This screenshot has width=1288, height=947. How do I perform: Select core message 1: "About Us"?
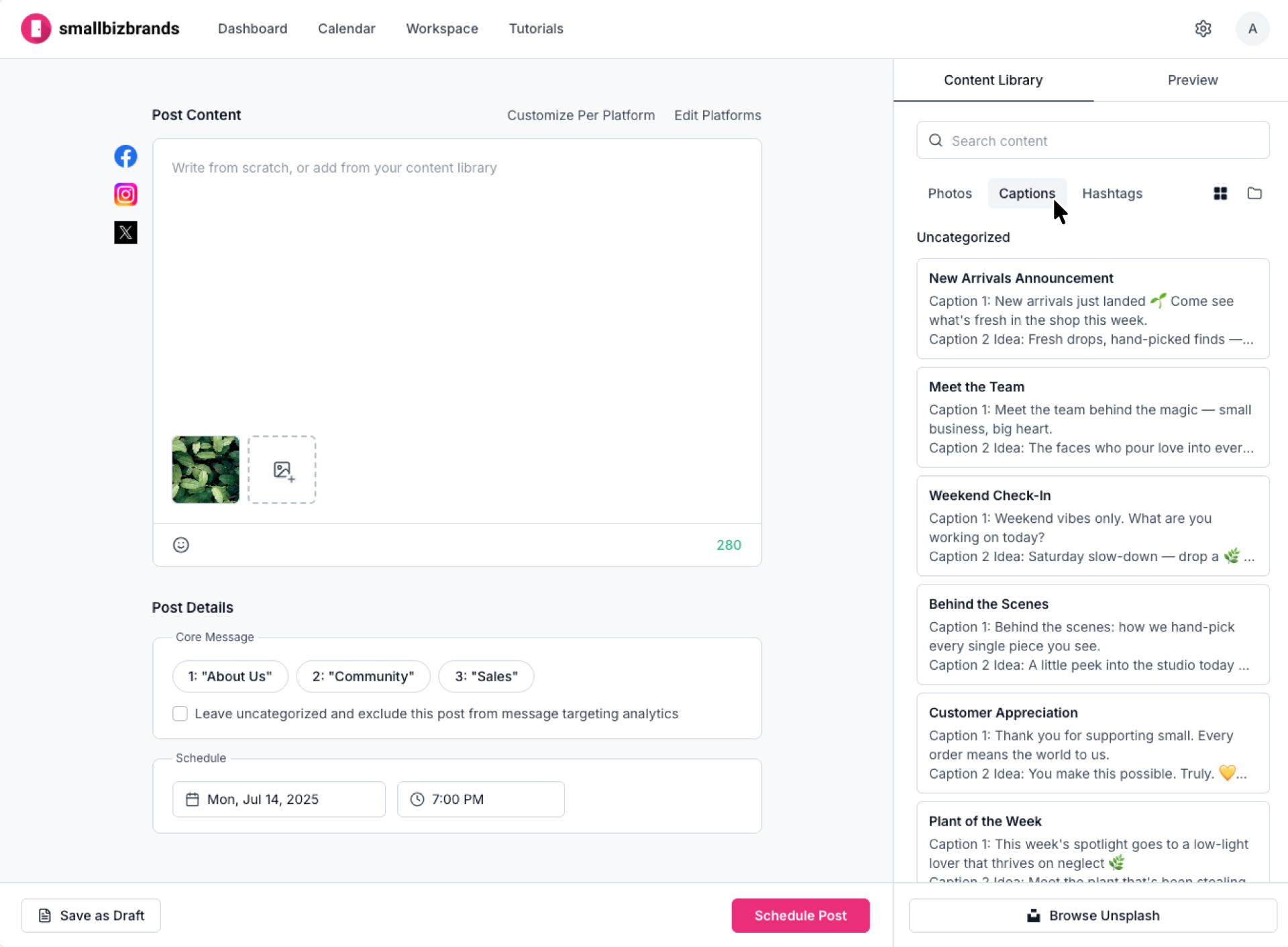point(230,677)
